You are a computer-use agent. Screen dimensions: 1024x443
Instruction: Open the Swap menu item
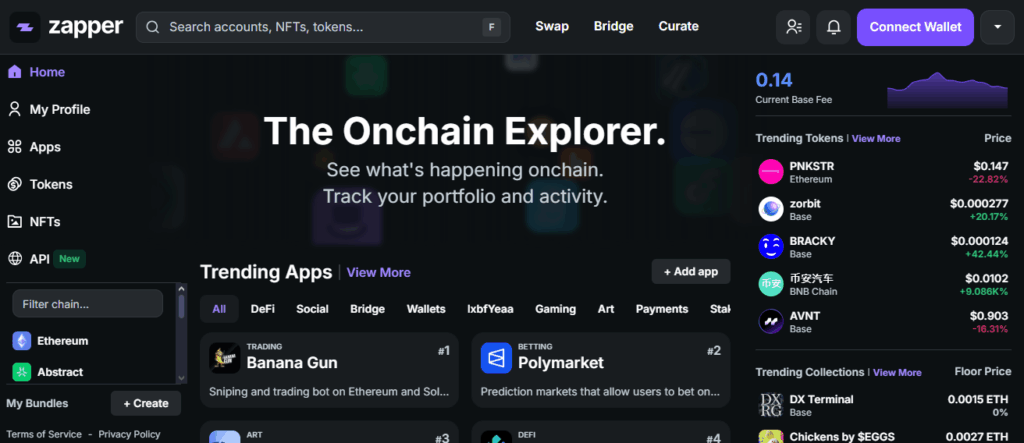point(552,27)
